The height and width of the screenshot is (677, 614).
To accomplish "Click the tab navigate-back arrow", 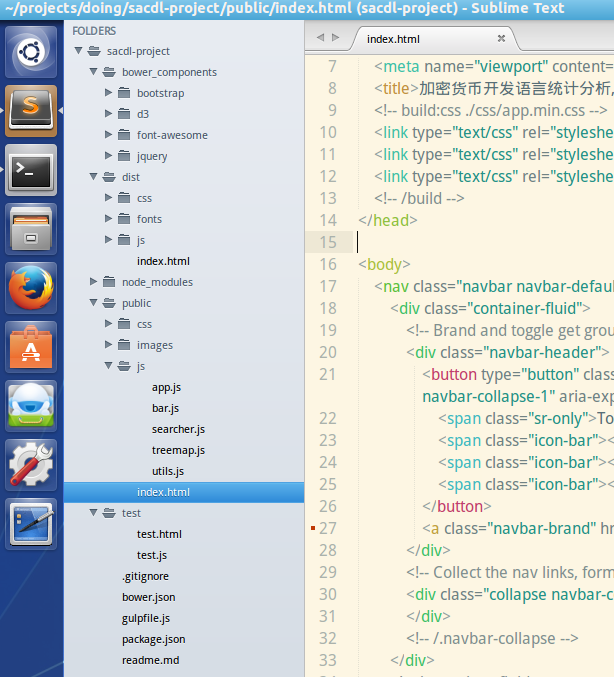I will (321, 37).
